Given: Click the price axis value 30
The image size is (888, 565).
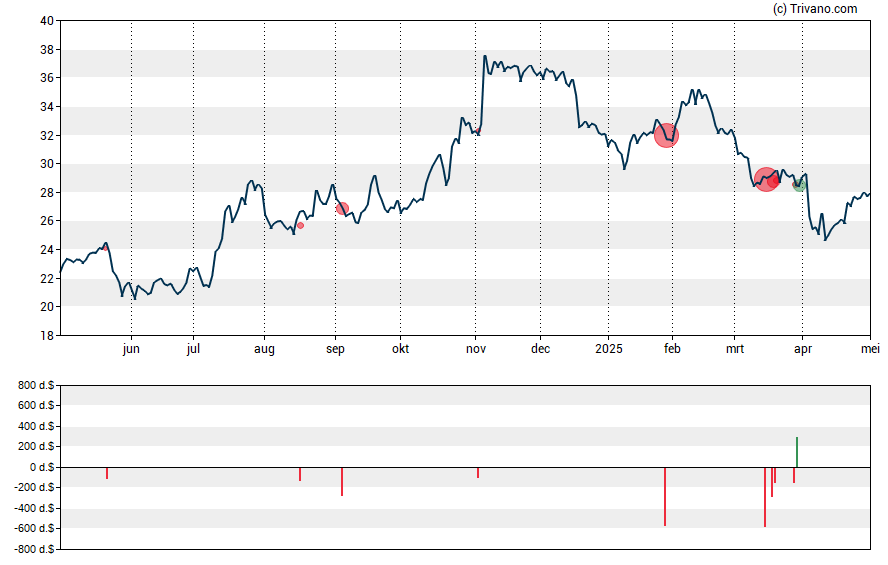Looking at the screenshot, I should click(x=47, y=164).
